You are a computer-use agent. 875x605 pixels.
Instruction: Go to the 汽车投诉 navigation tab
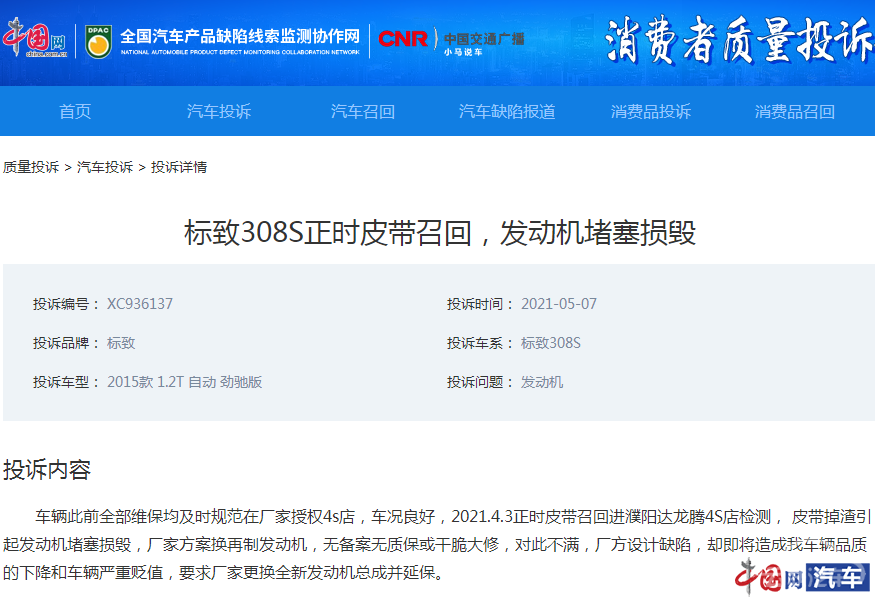pos(219,112)
